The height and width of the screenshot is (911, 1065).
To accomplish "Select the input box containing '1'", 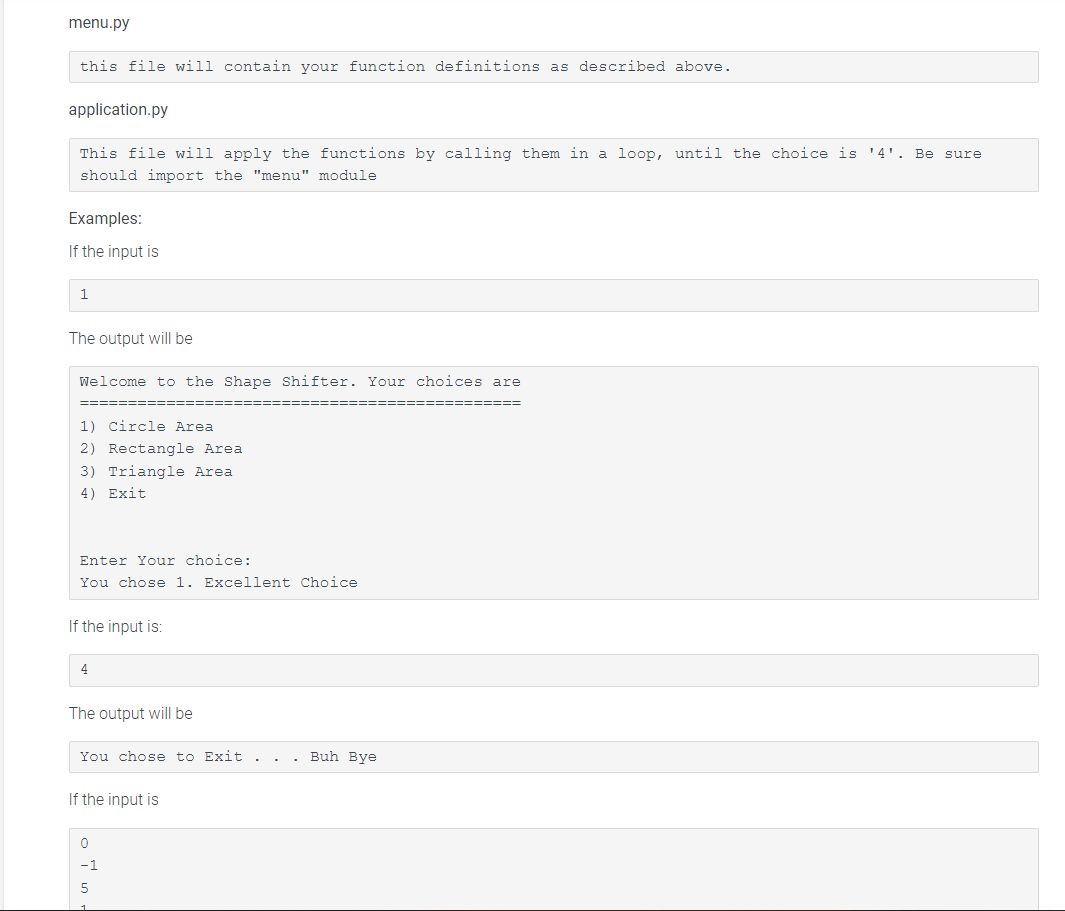I will (x=553, y=294).
